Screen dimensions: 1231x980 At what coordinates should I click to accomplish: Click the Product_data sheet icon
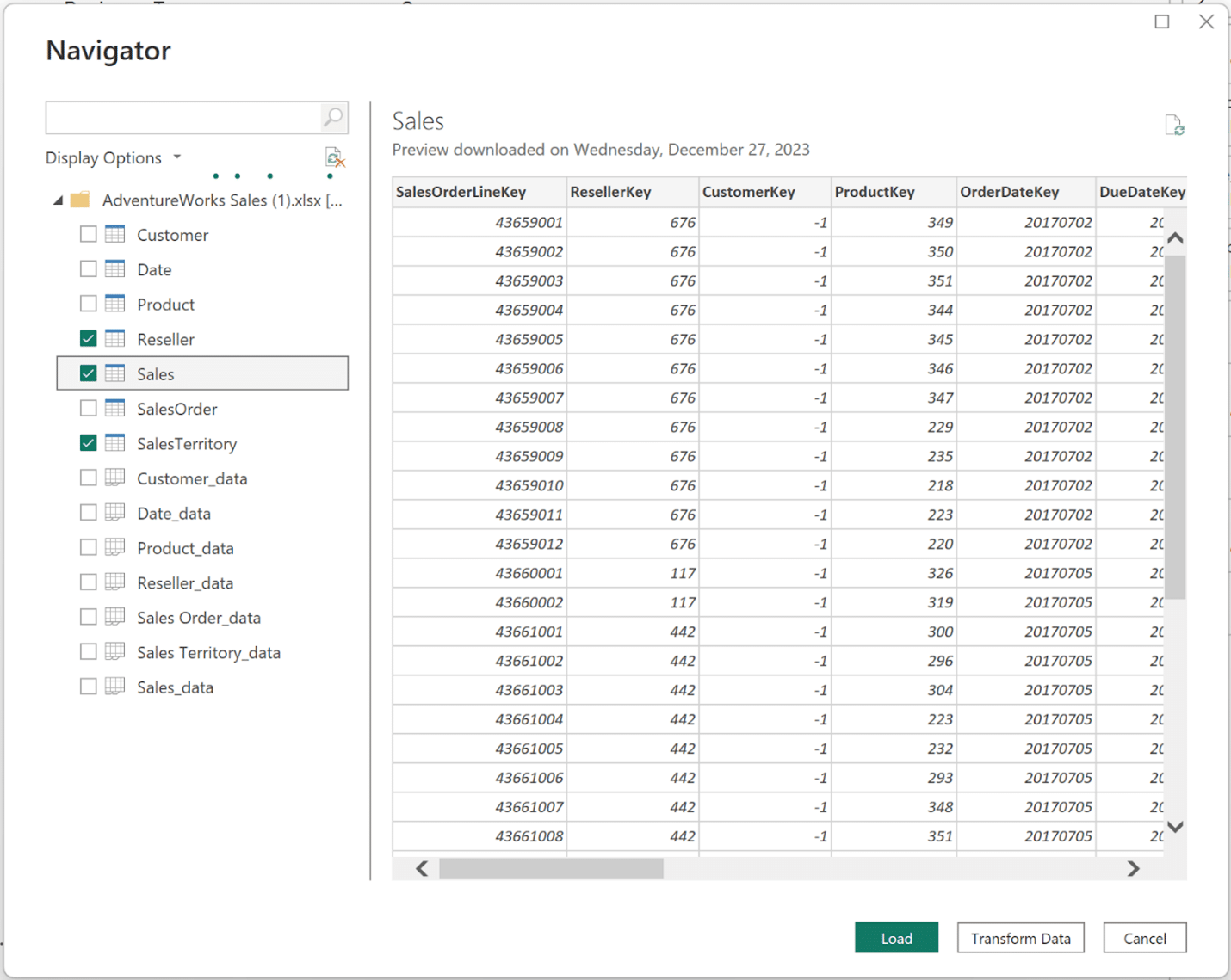115,547
